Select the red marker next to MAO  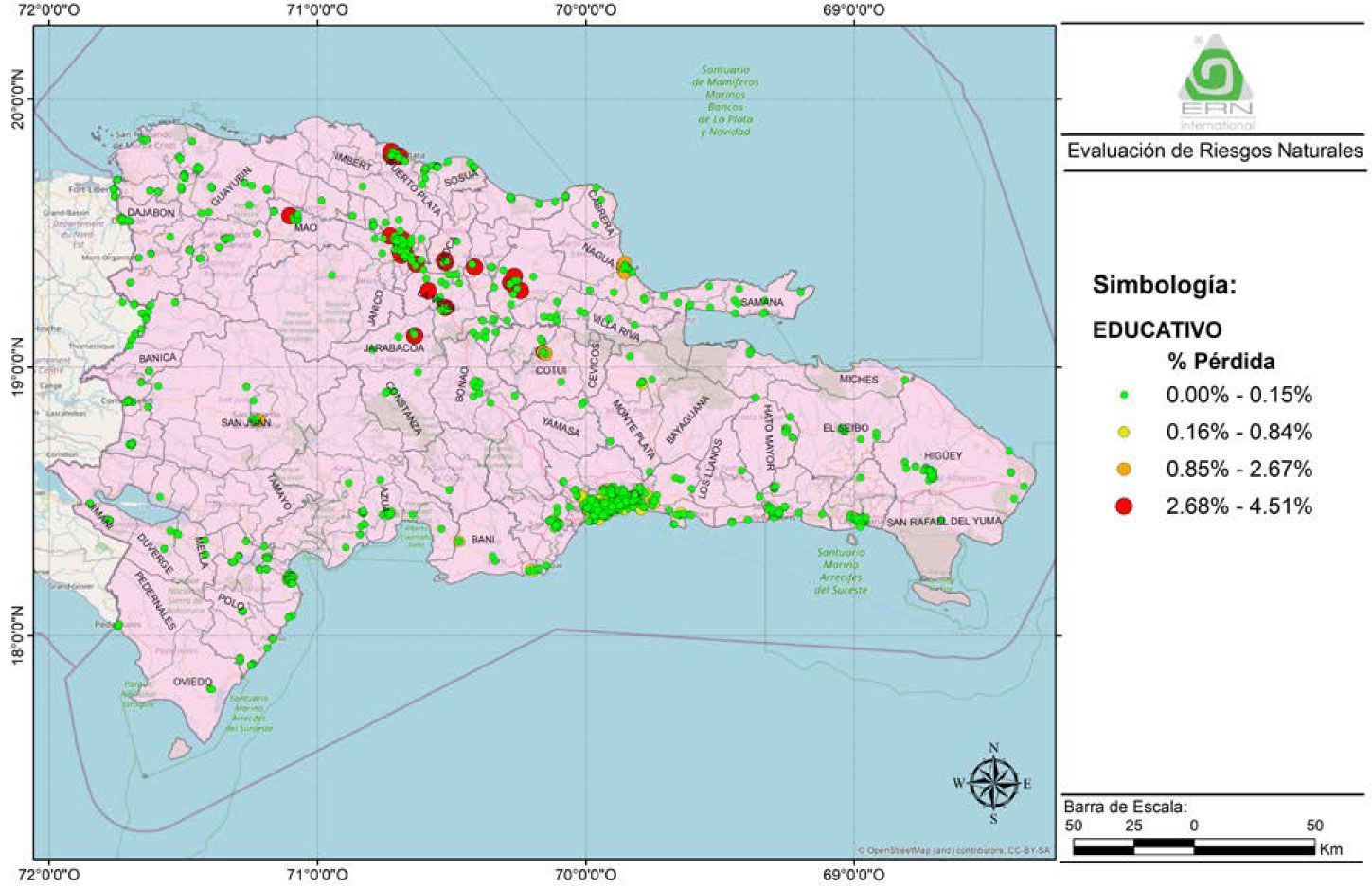coord(290,216)
